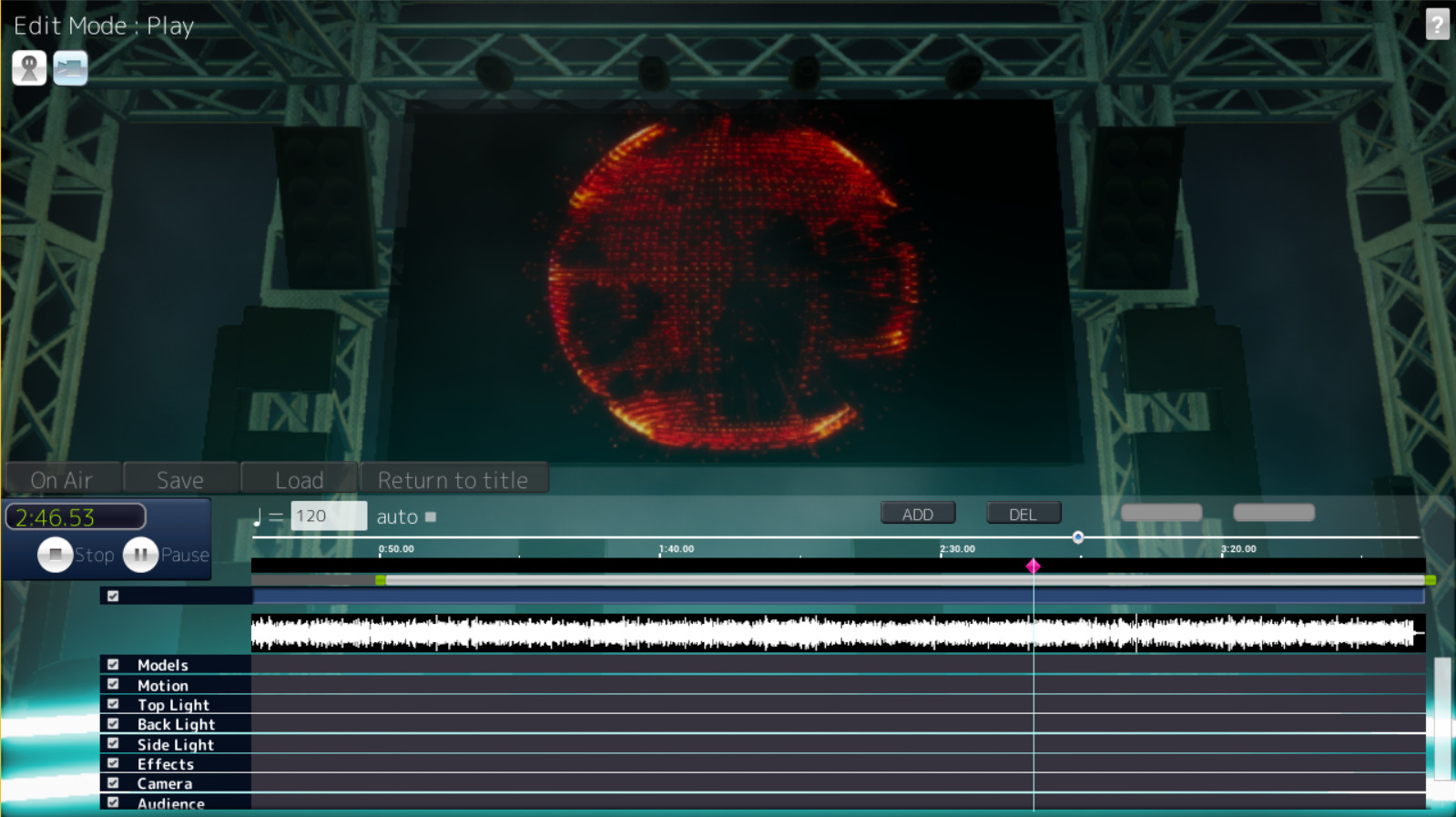Viewport: 1456px width, 817px height.
Task: Toggle the auto tempo checkbox
Action: (x=431, y=517)
